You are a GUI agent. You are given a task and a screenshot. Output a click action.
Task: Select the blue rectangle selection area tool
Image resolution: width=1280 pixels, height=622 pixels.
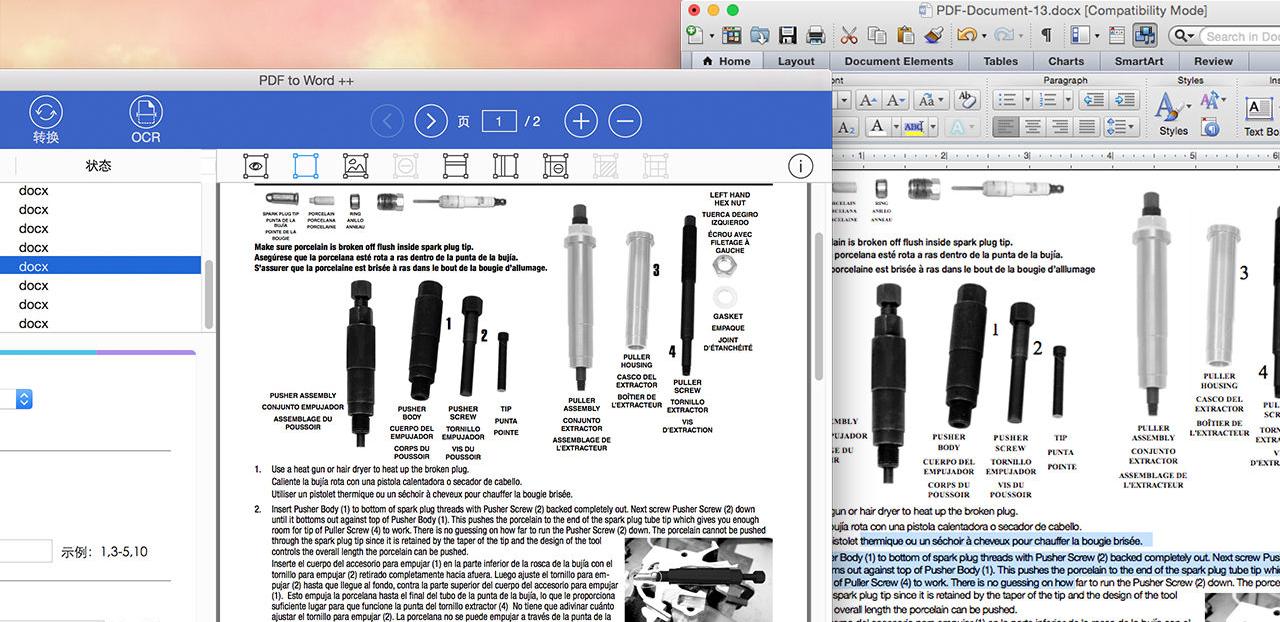(x=305, y=165)
